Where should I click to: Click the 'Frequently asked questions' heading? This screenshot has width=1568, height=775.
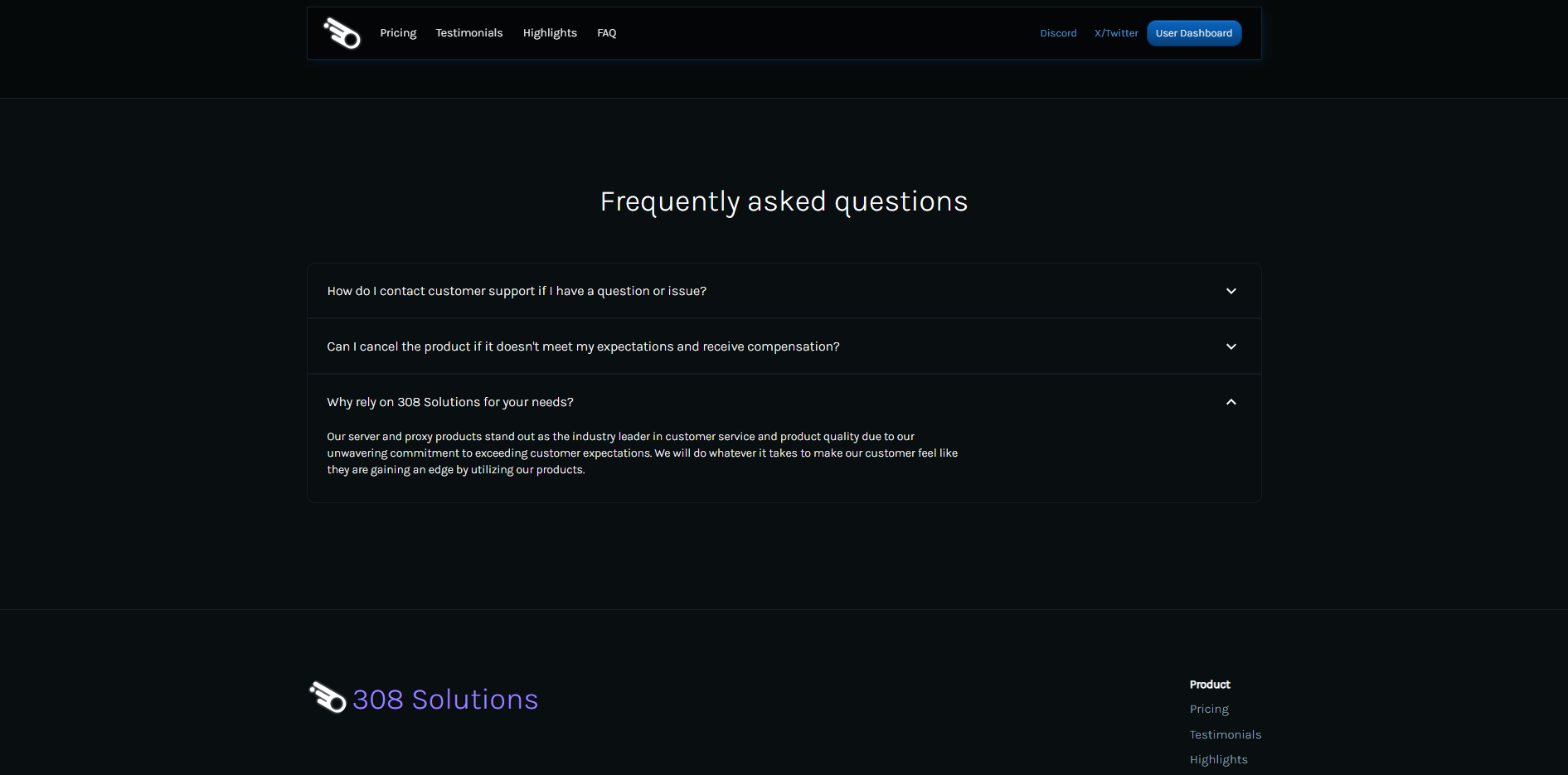(784, 201)
